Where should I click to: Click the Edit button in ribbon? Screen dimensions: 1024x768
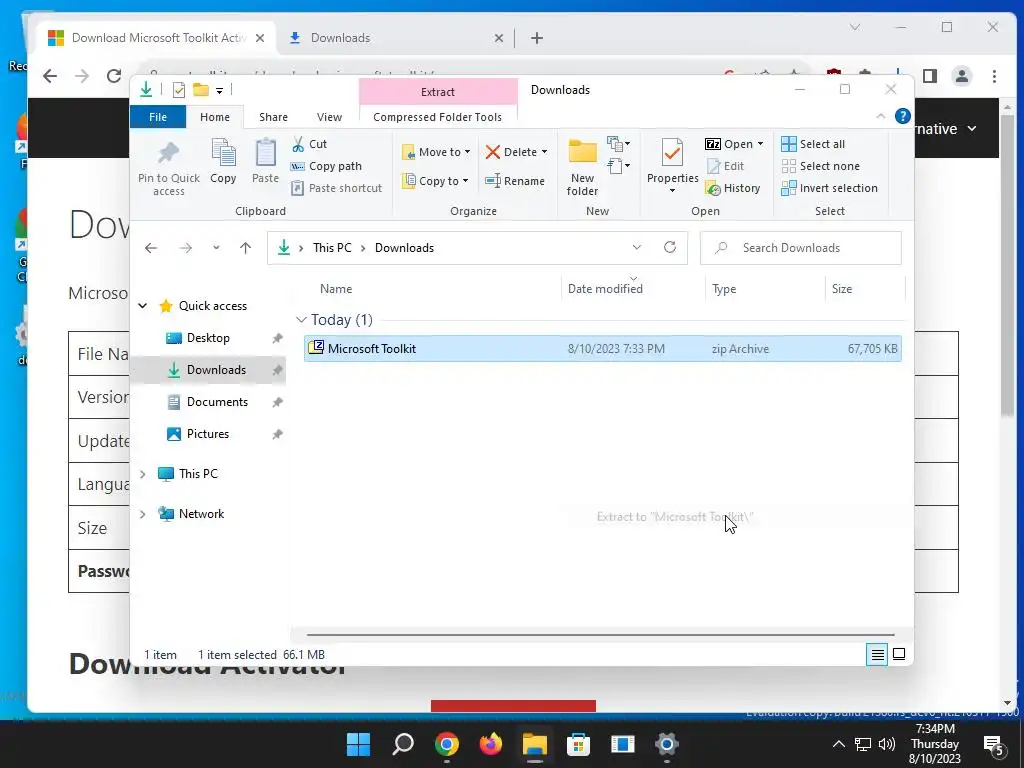[725, 166]
